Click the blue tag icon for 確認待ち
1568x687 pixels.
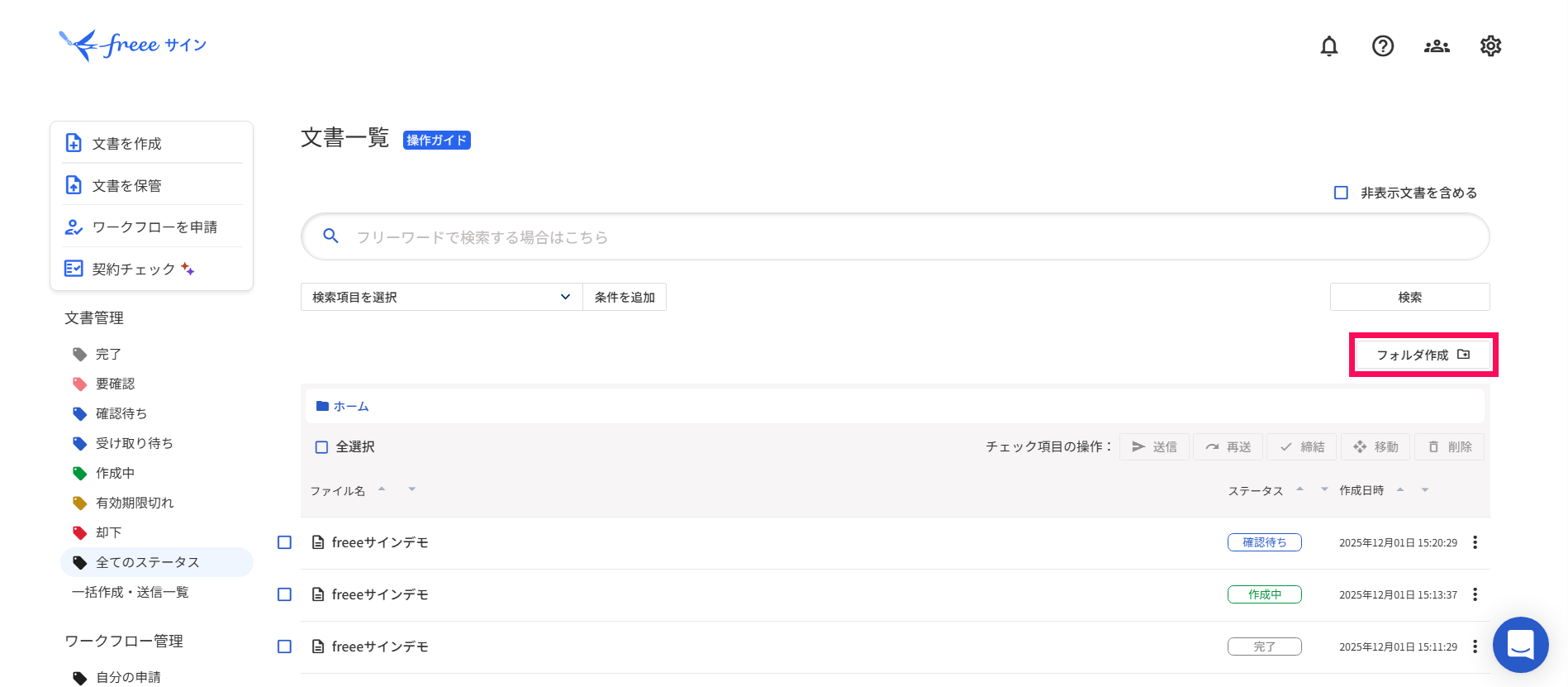tap(80, 413)
